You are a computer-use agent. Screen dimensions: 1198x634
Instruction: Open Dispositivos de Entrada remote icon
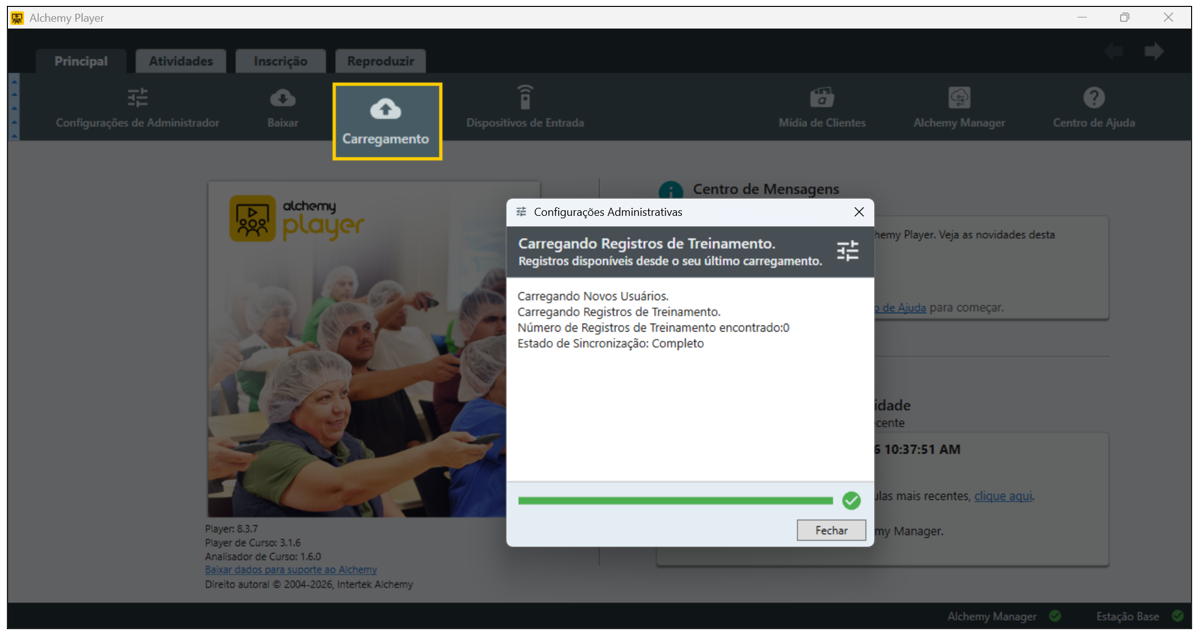click(x=525, y=98)
